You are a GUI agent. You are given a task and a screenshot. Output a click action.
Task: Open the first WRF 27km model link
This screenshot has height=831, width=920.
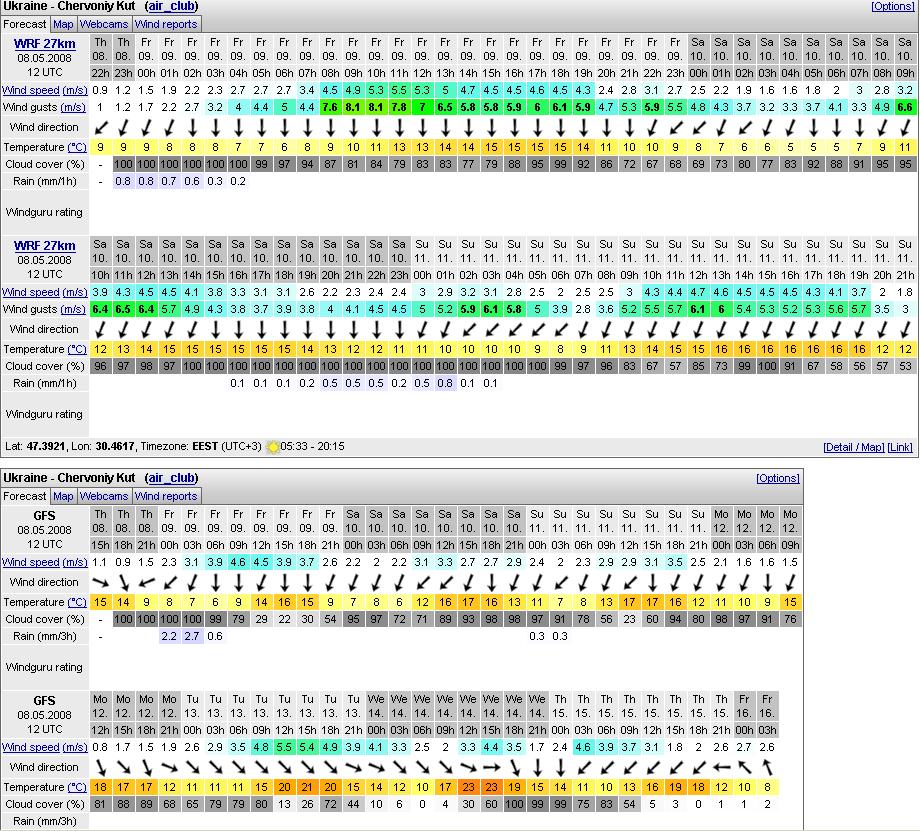coord(44,44)
